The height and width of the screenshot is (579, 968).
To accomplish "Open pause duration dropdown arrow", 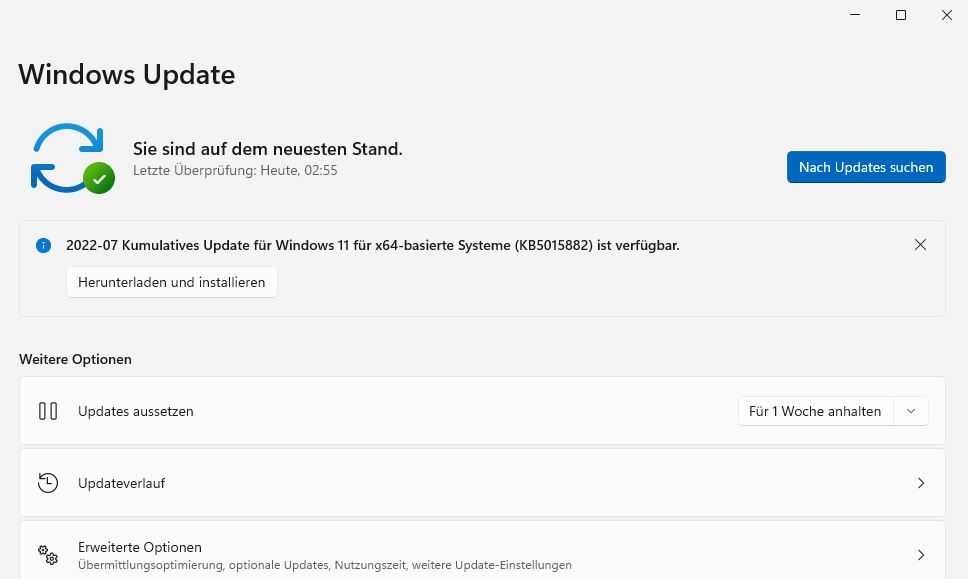I will [910, 411].
